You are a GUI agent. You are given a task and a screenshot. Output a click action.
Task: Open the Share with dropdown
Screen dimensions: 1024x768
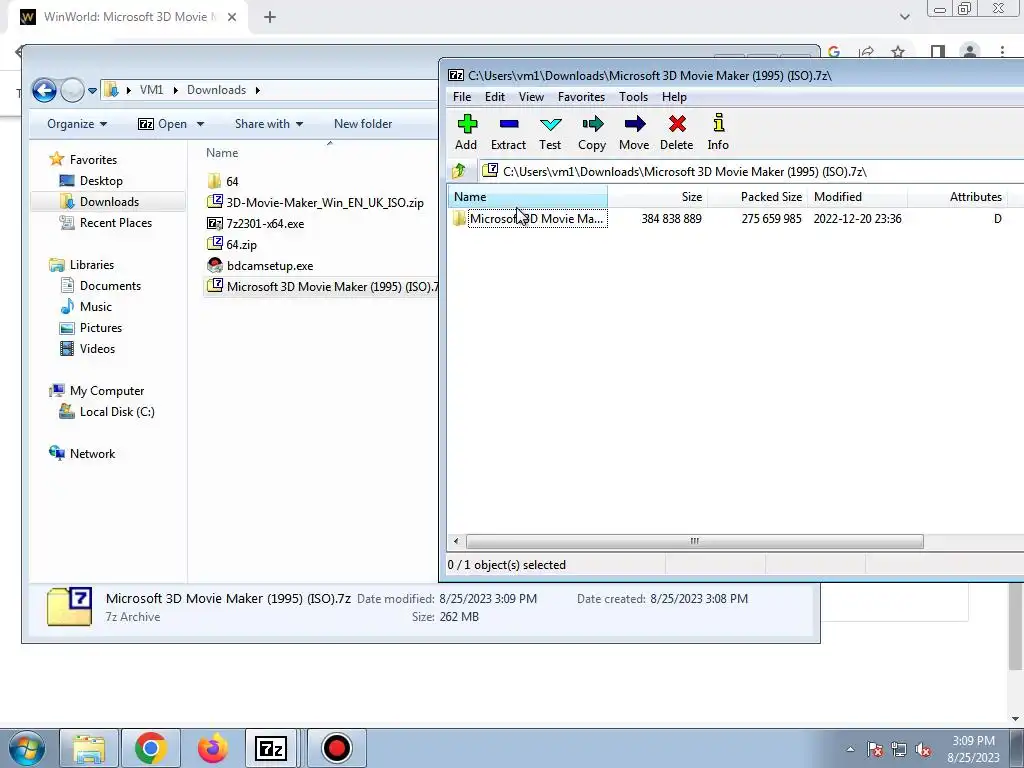(x=268, y=124)
